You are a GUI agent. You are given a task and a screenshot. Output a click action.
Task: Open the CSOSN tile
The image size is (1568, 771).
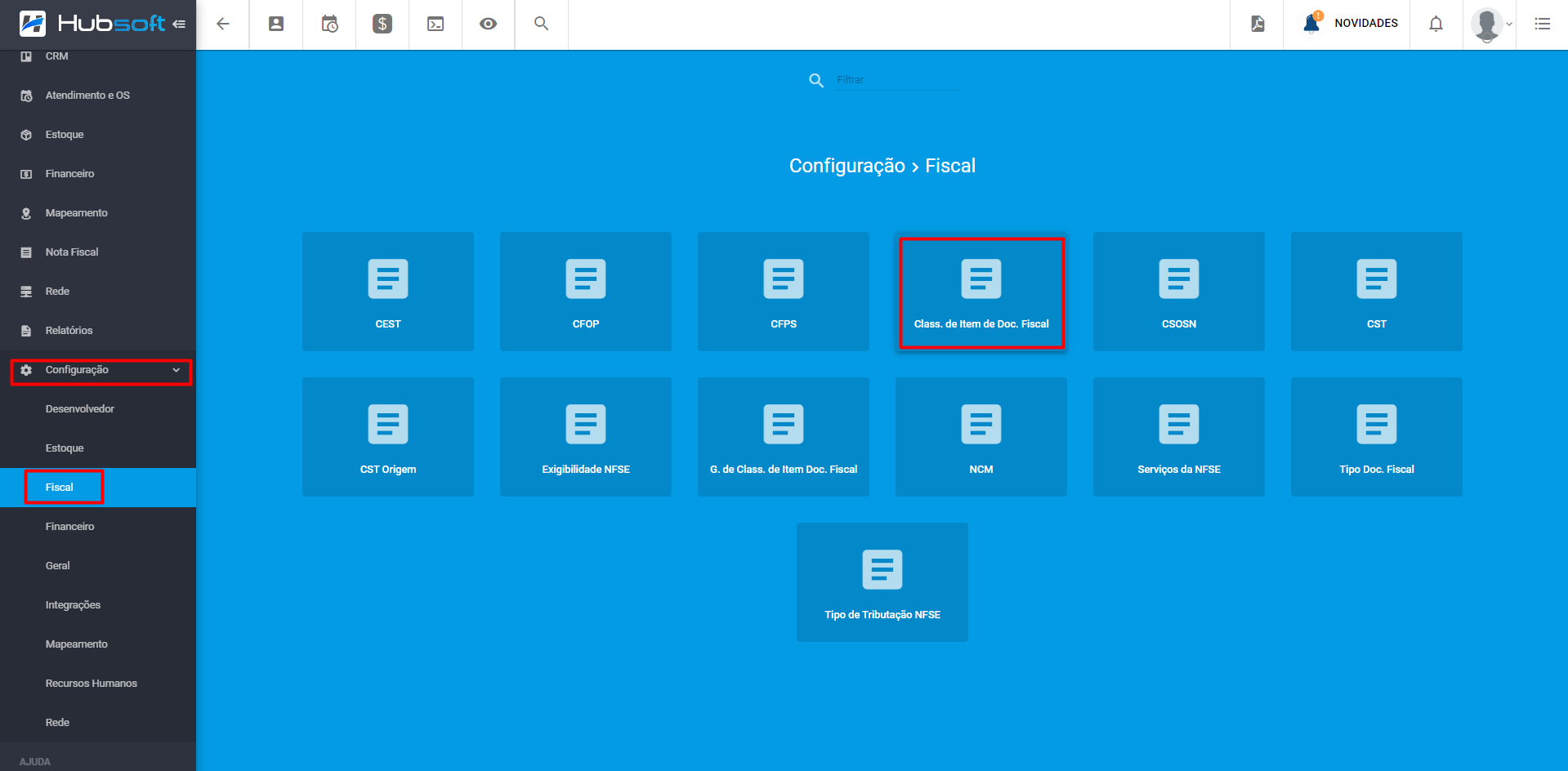tap(1179, 292)
